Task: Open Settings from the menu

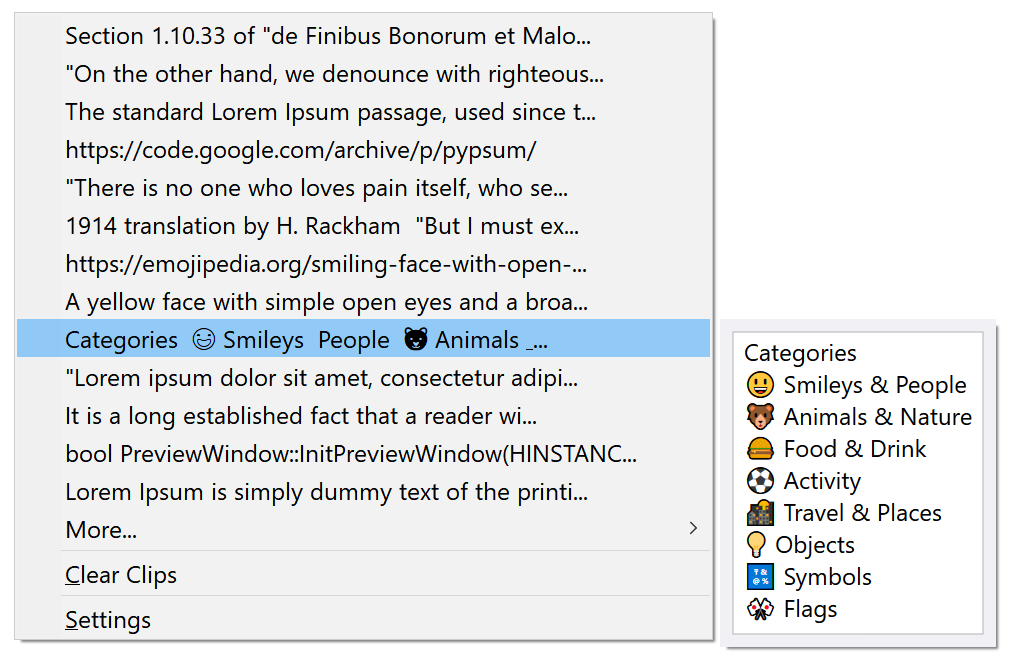Action: tap(363, 619)
